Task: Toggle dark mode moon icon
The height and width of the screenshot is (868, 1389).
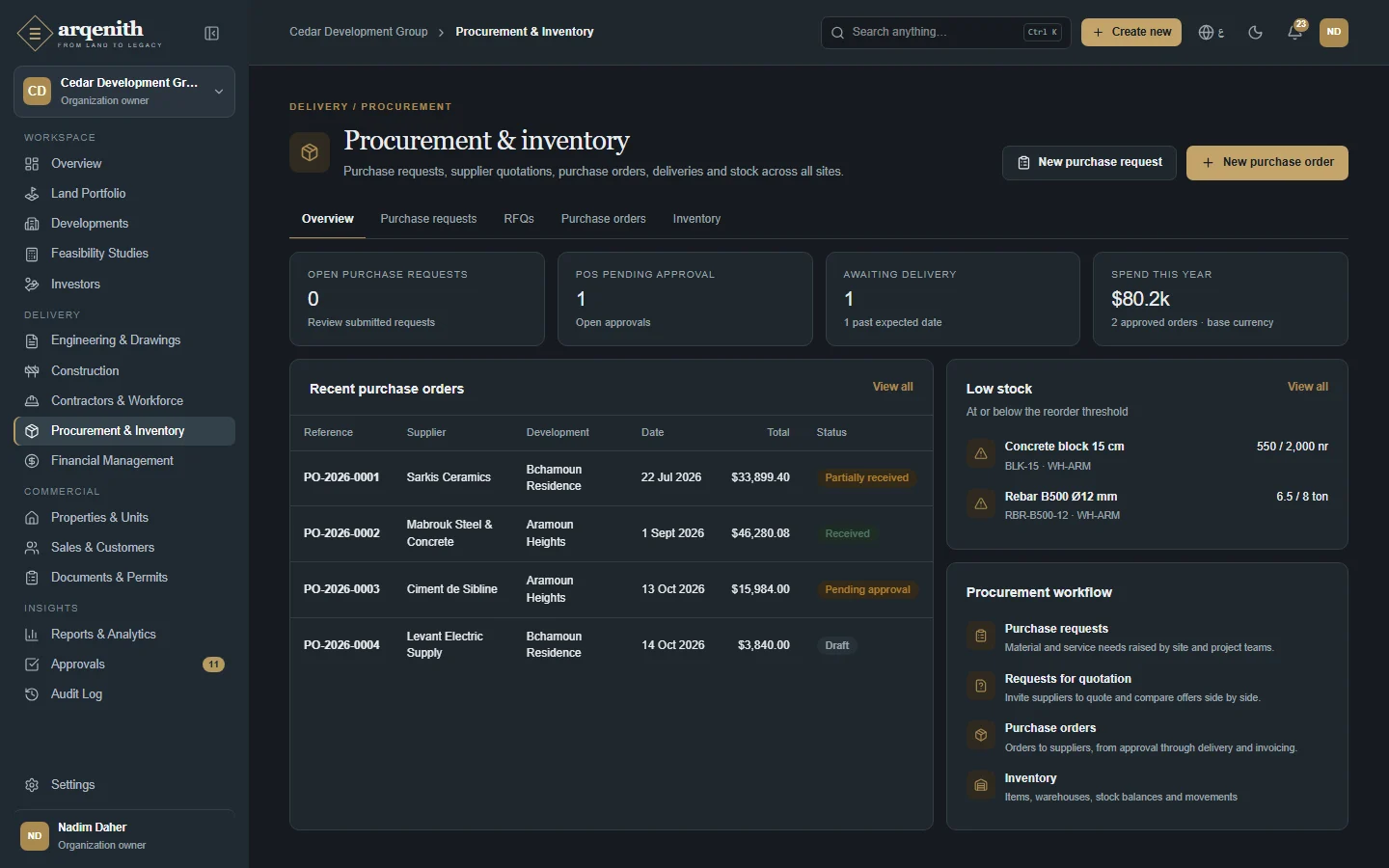Action: pos(1255,32)
